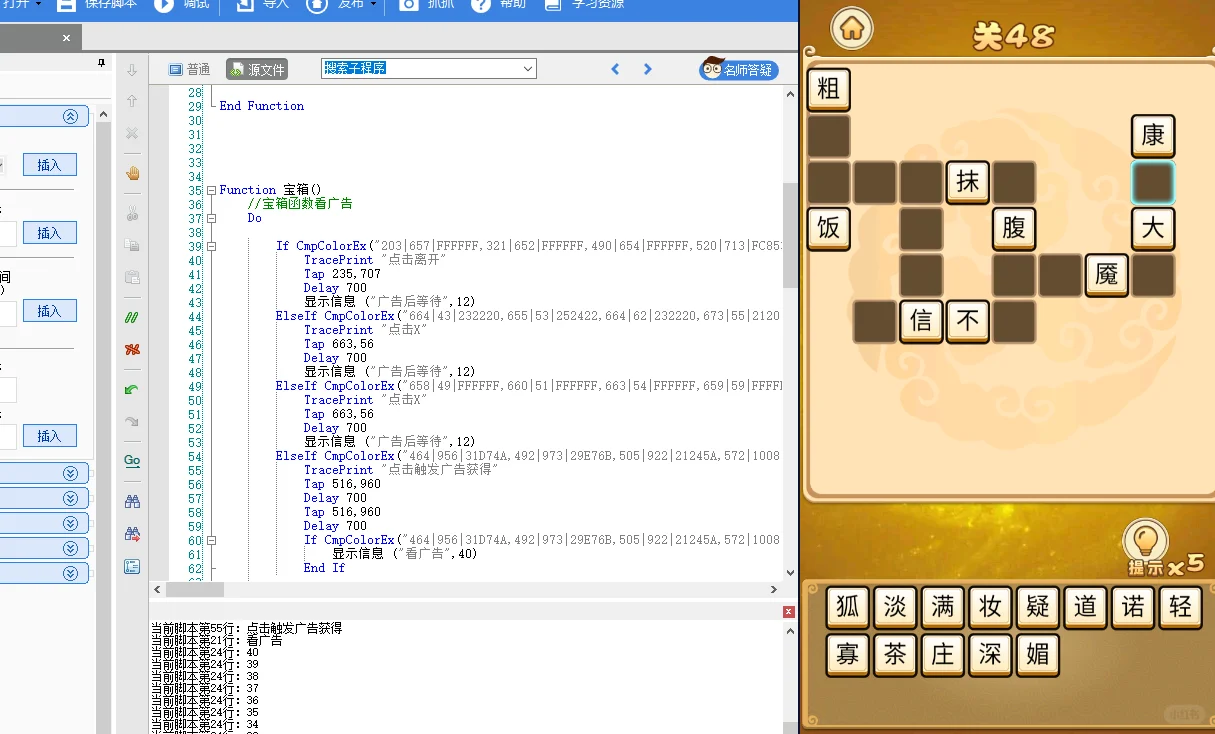The height and width of the screenshot is (734, 1215).
Task: Click the green comment-lines icon
Action: 132,317
